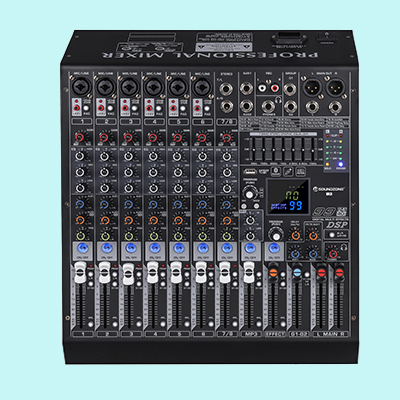Push the channel 2 red 48V phantom button
This screenshot has width=400, height=400.
click(x=101, y=108)
